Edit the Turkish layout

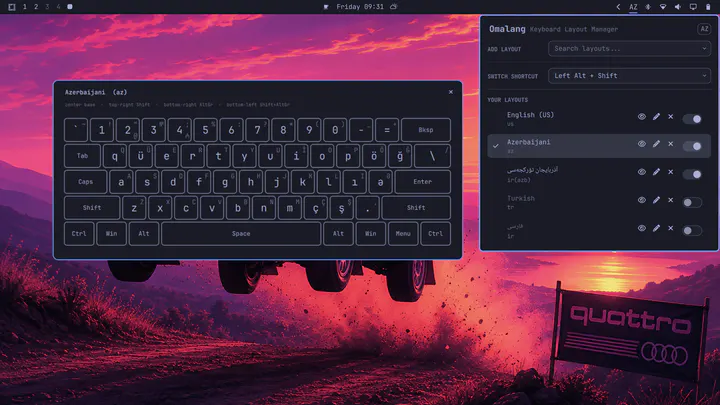click(x=656, y=200)
